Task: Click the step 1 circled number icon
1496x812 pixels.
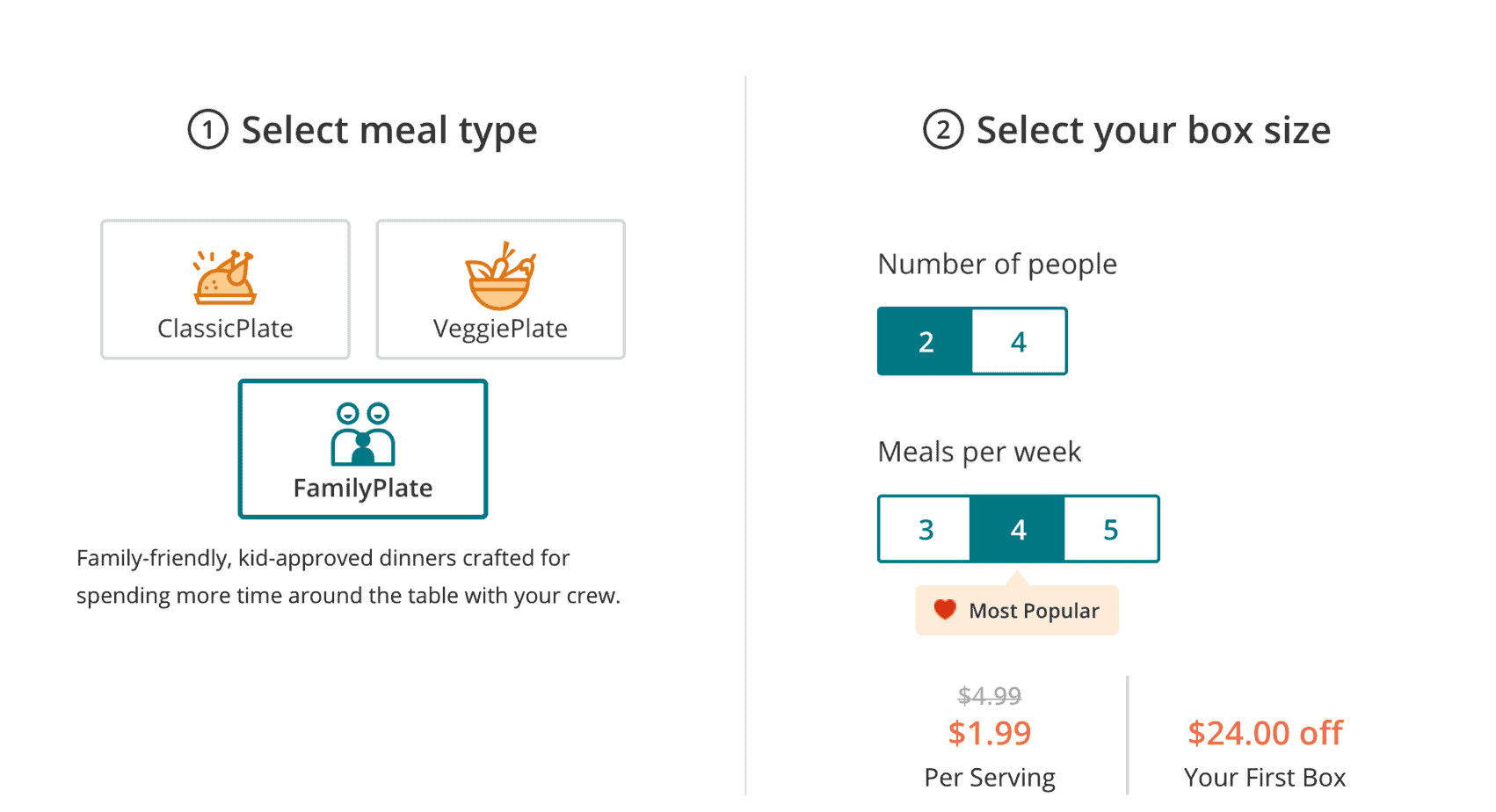Action: coord(207,130)
